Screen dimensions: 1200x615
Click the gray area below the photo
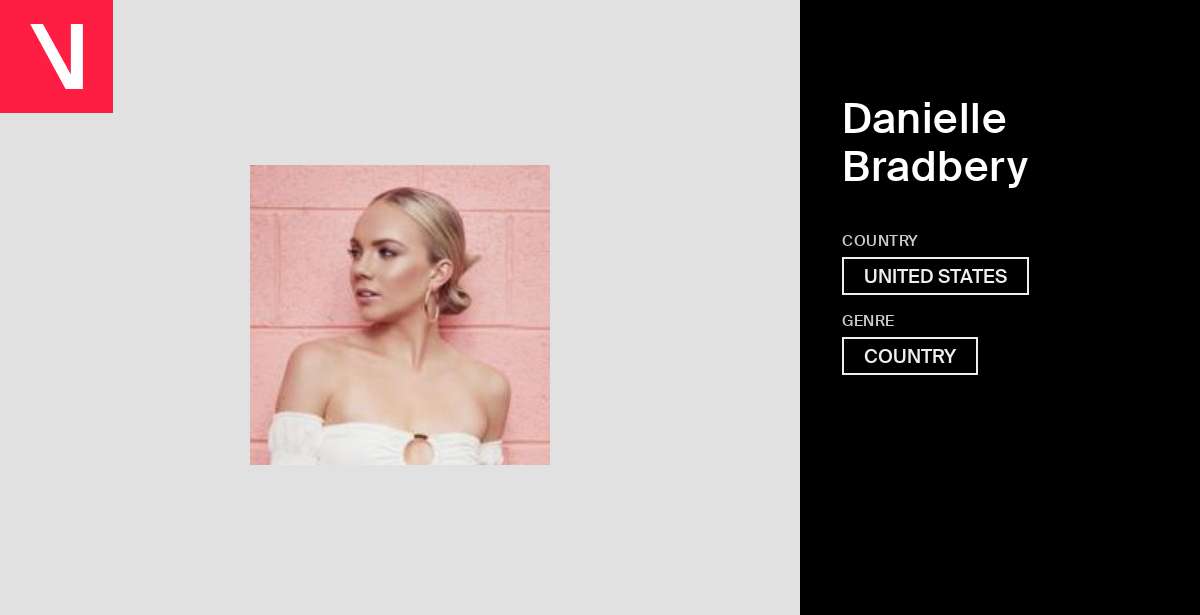[400, 540]
